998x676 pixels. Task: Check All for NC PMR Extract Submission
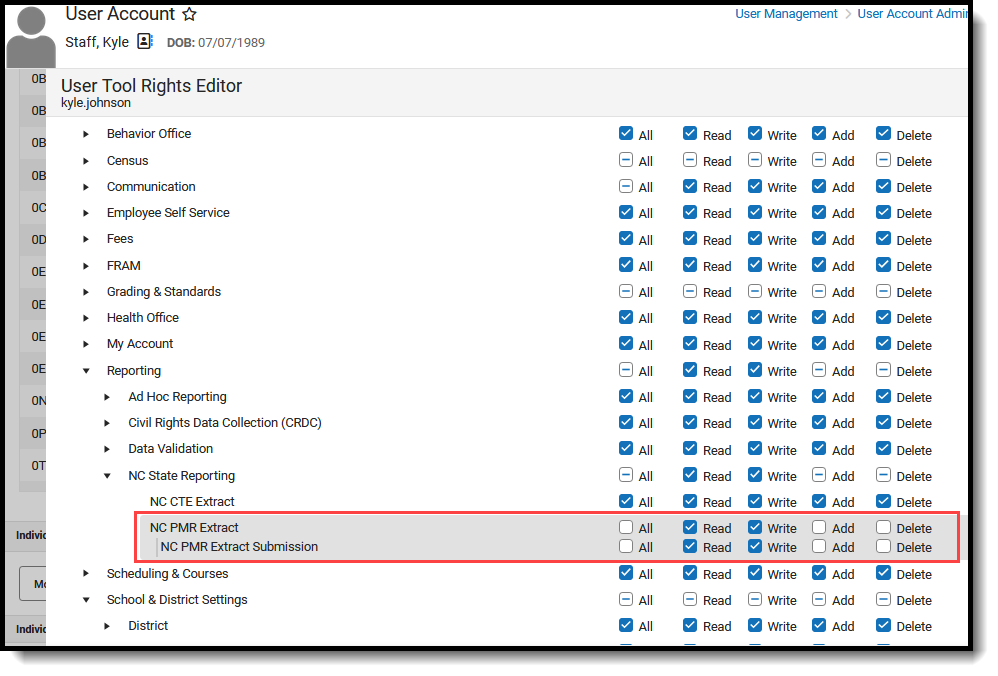click(626, 546)
